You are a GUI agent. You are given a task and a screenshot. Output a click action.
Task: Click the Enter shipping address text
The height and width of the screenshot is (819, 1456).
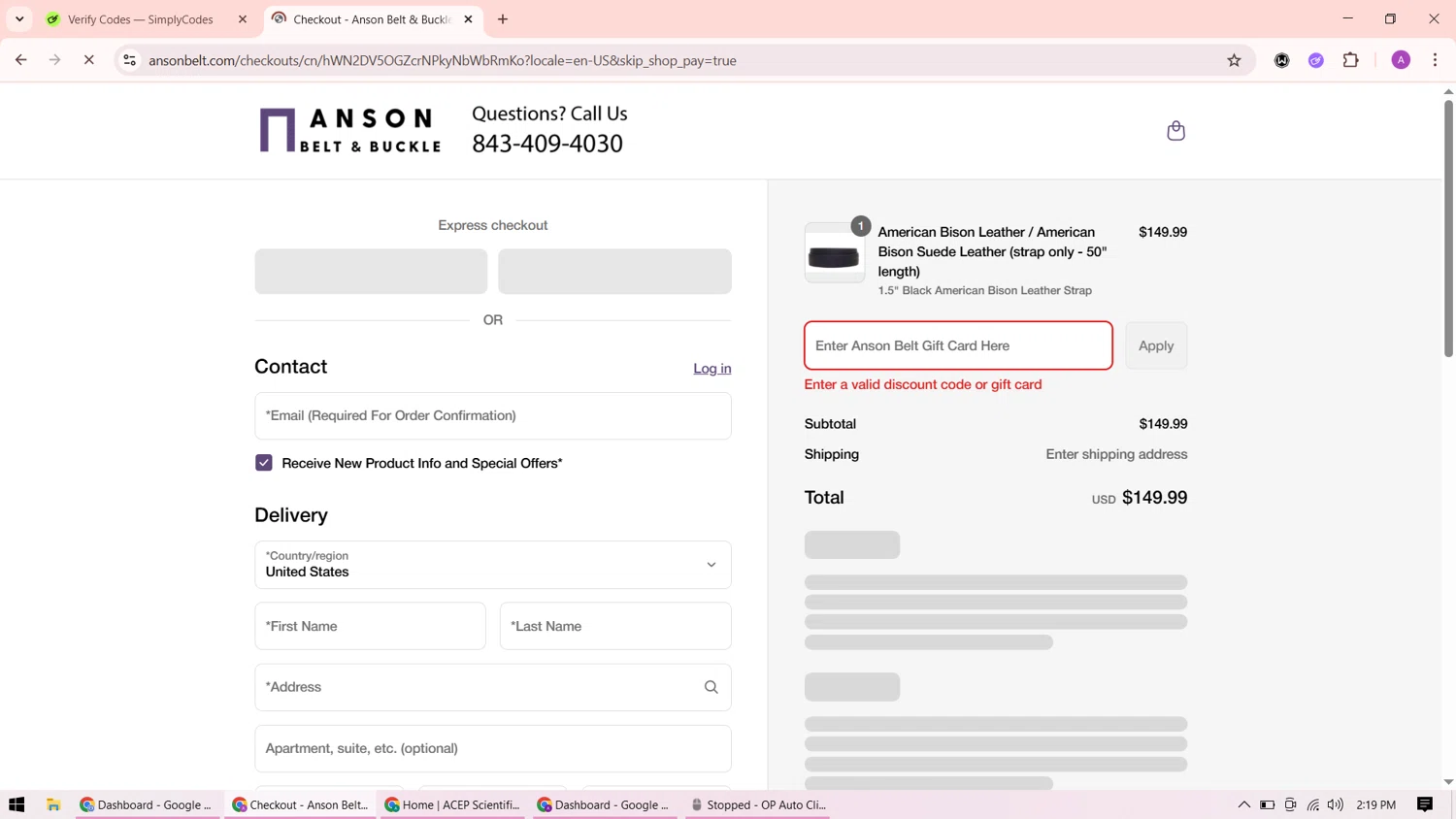(x=1116, y=454)
